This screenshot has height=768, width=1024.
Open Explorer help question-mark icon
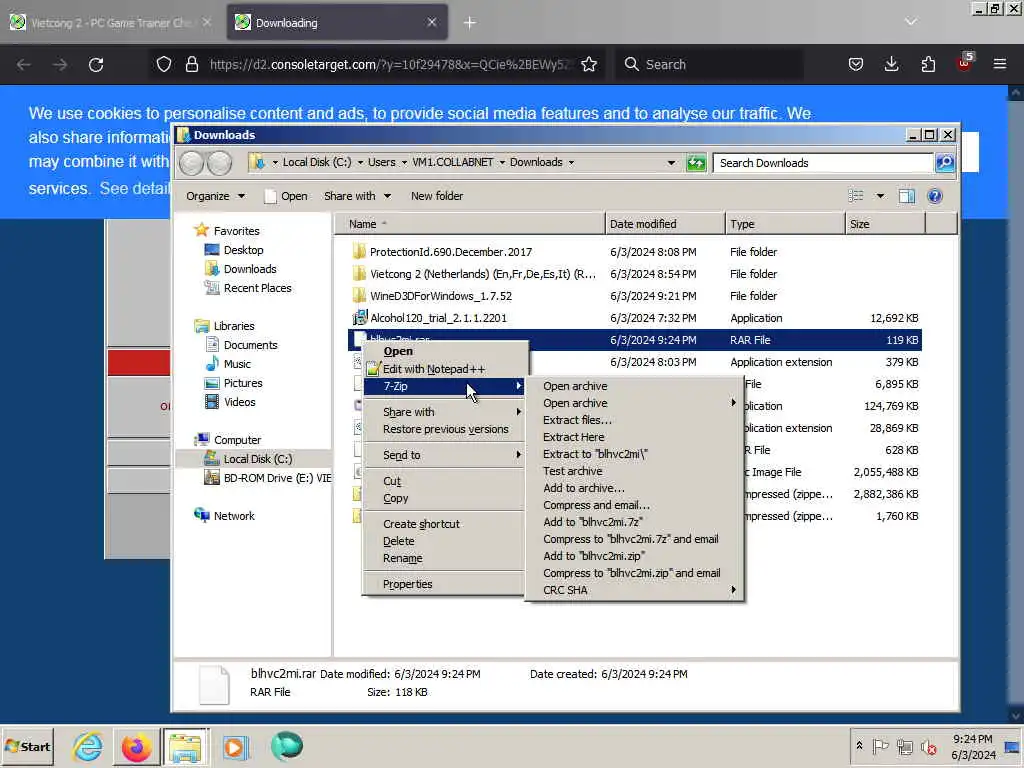(x=935, y=196)
